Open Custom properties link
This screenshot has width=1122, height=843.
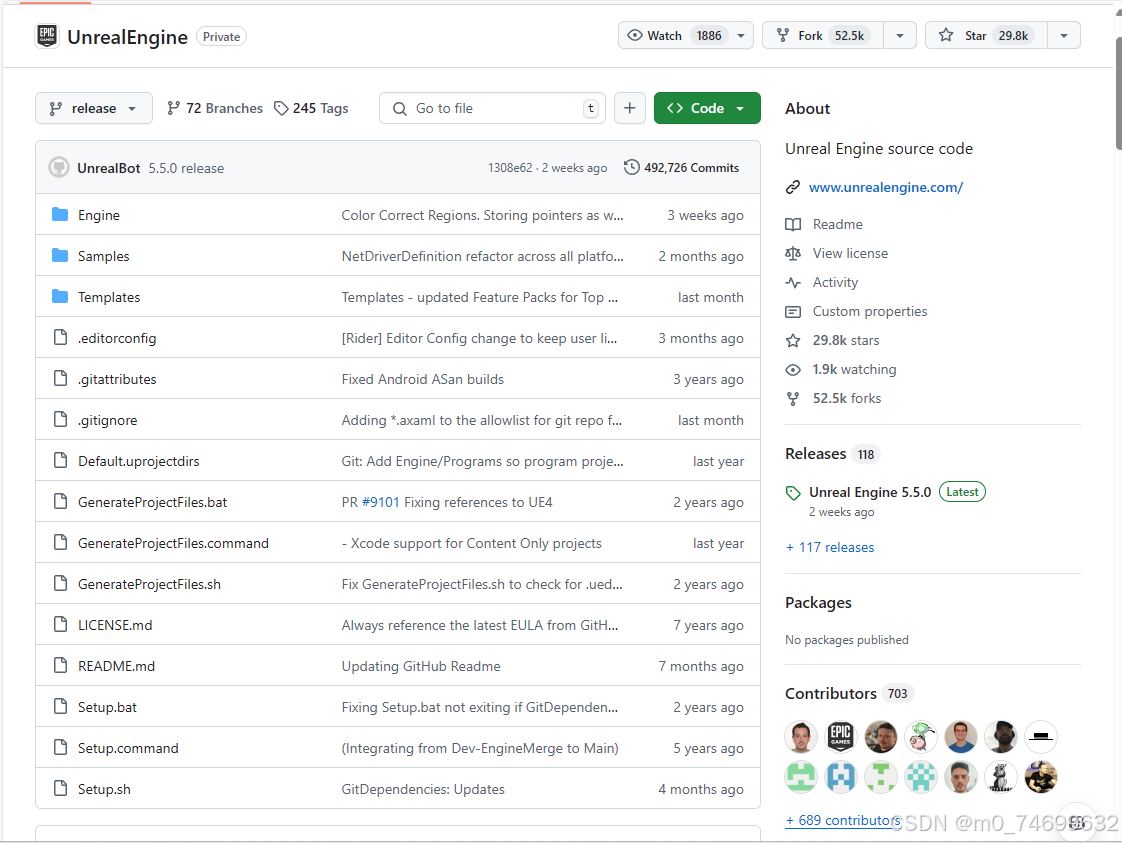[870, 311]
